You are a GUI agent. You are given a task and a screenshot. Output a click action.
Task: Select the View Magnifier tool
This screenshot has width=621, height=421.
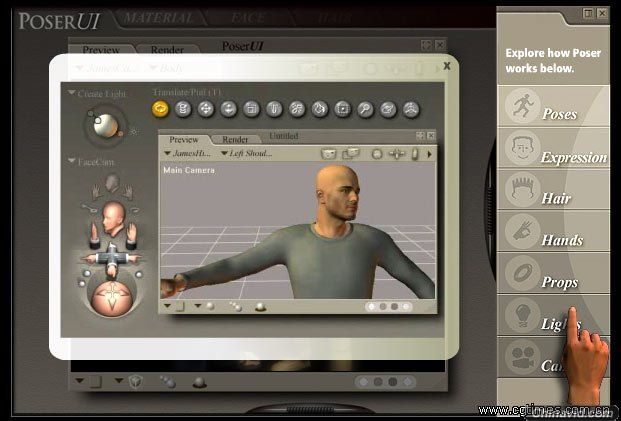coord(365,109)
